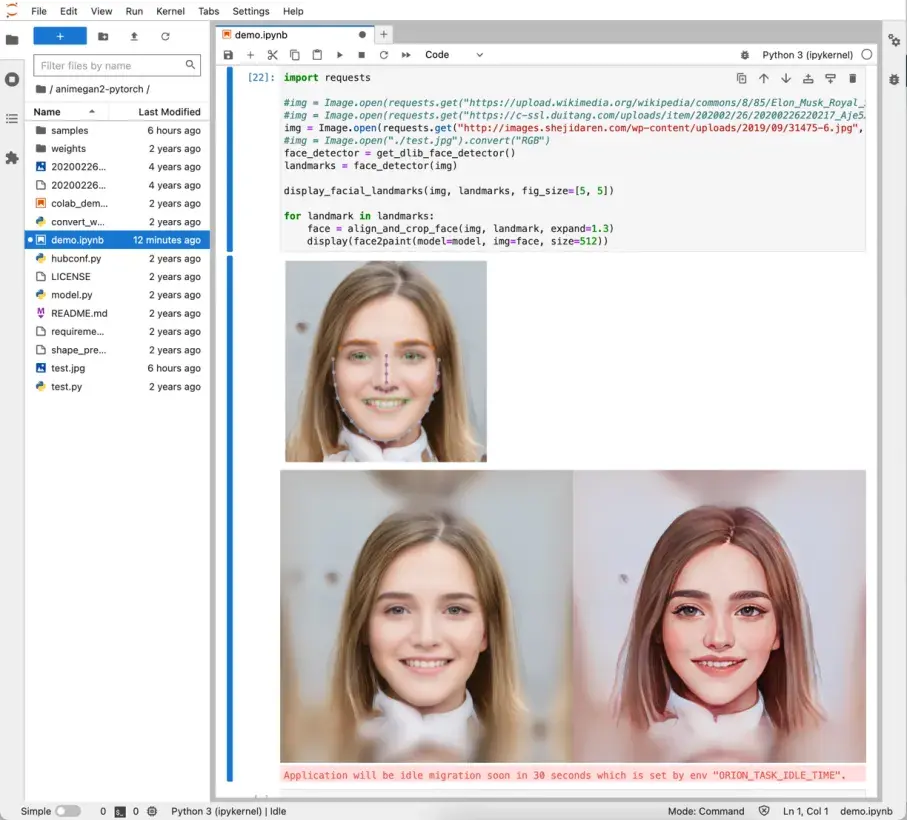The image size is (907, 820).
Task: Click the anime-styled output face image
Action: coord(718,616)
